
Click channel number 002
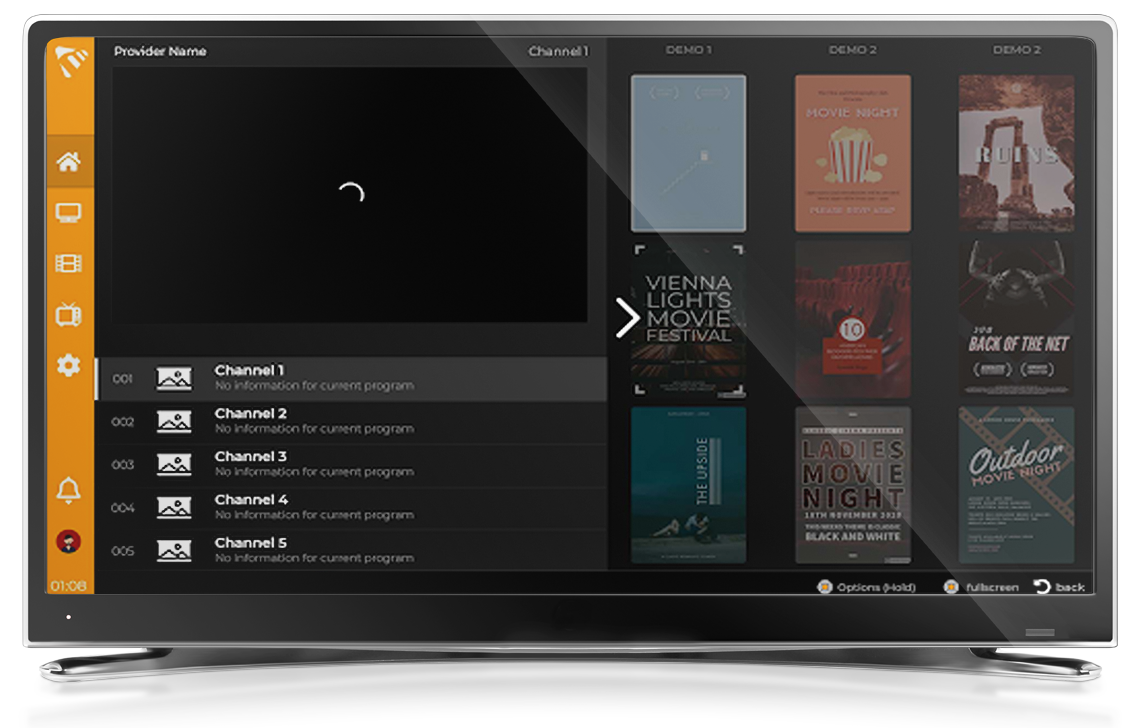click(x=122, y=422)
